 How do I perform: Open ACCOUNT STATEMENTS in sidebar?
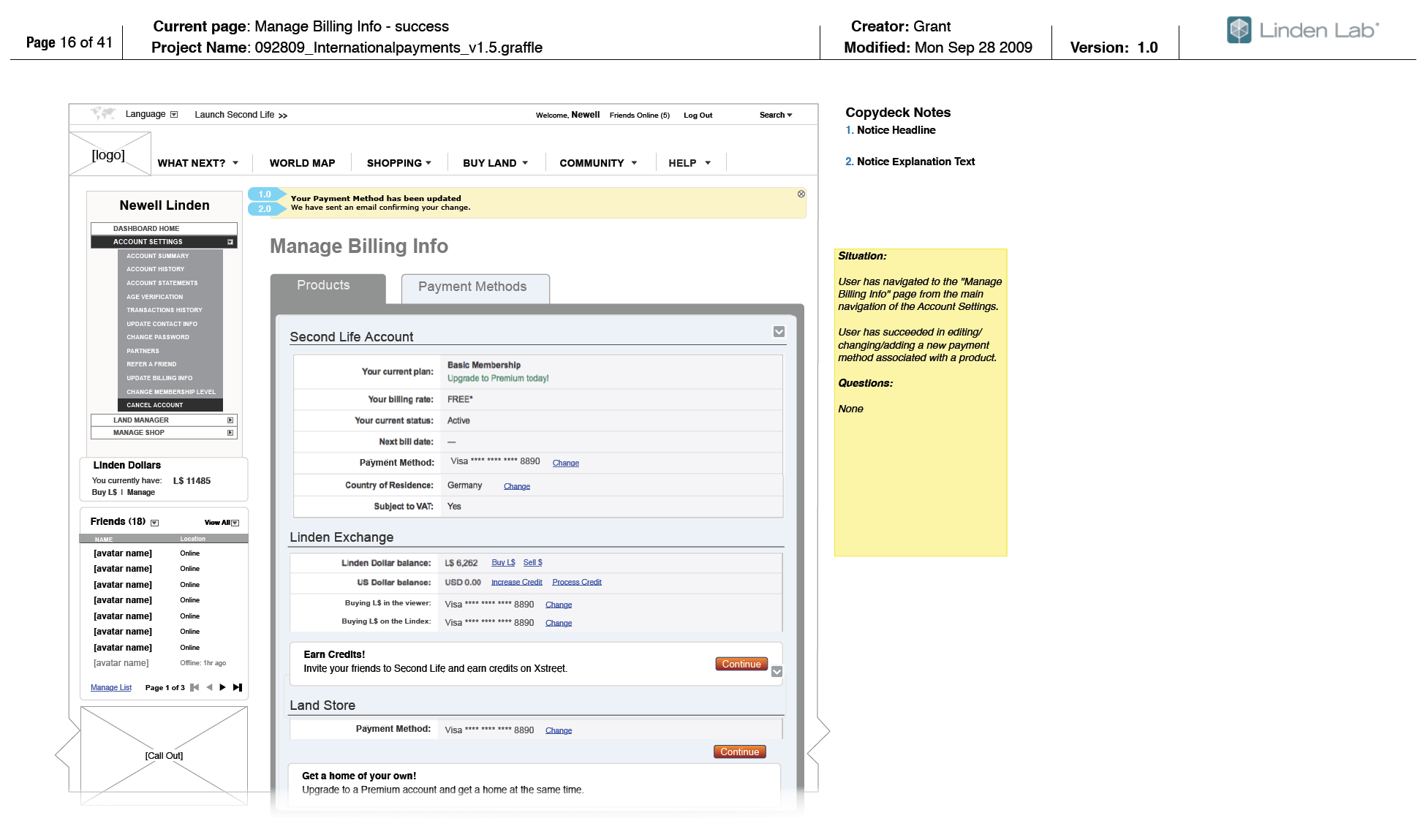(162, 283)
